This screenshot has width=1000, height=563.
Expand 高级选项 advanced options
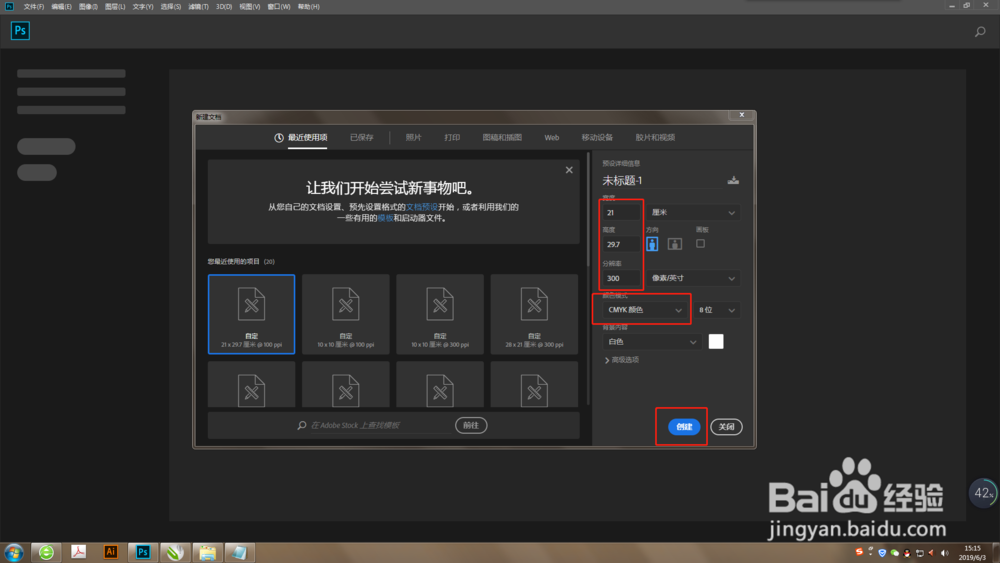point(622,360)
